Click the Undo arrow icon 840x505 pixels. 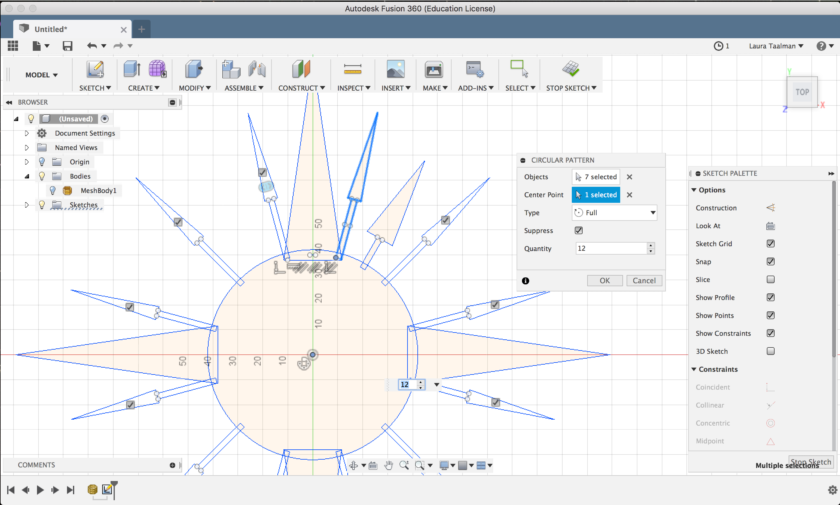[92, 46]
